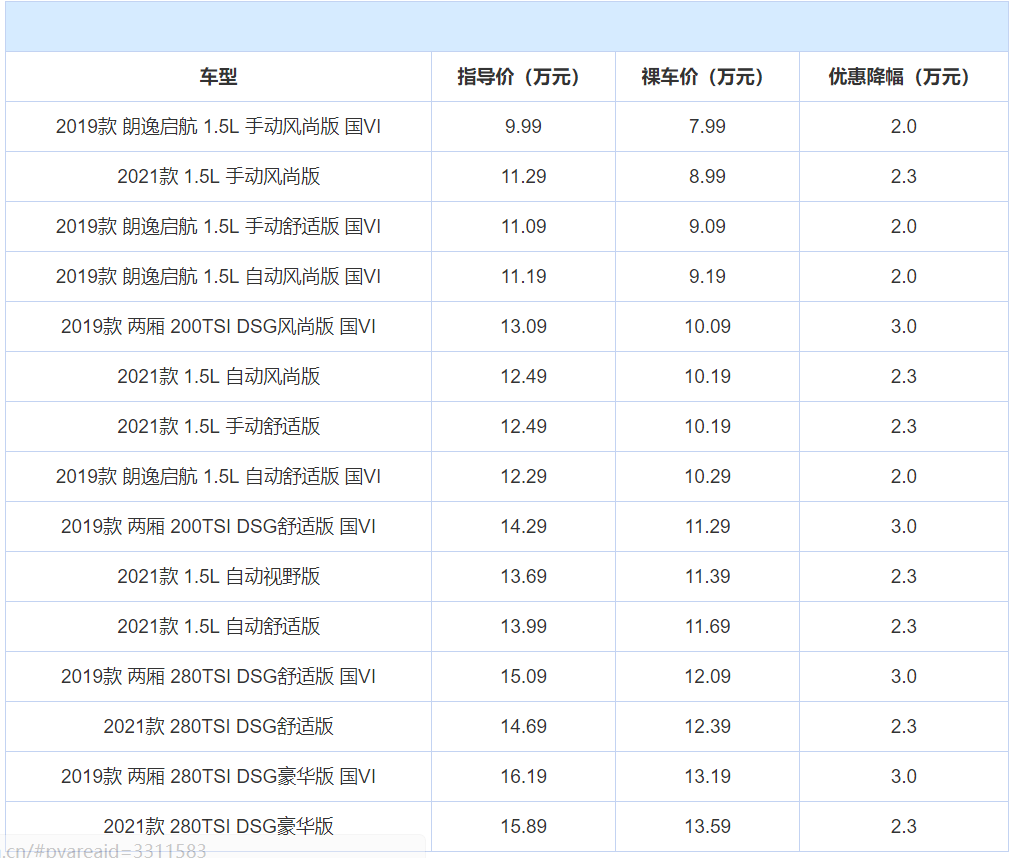The image size is (1013, 858).
Task: Click guide price 12.49 in 自动风尚版 row
Action: (523, 377)
